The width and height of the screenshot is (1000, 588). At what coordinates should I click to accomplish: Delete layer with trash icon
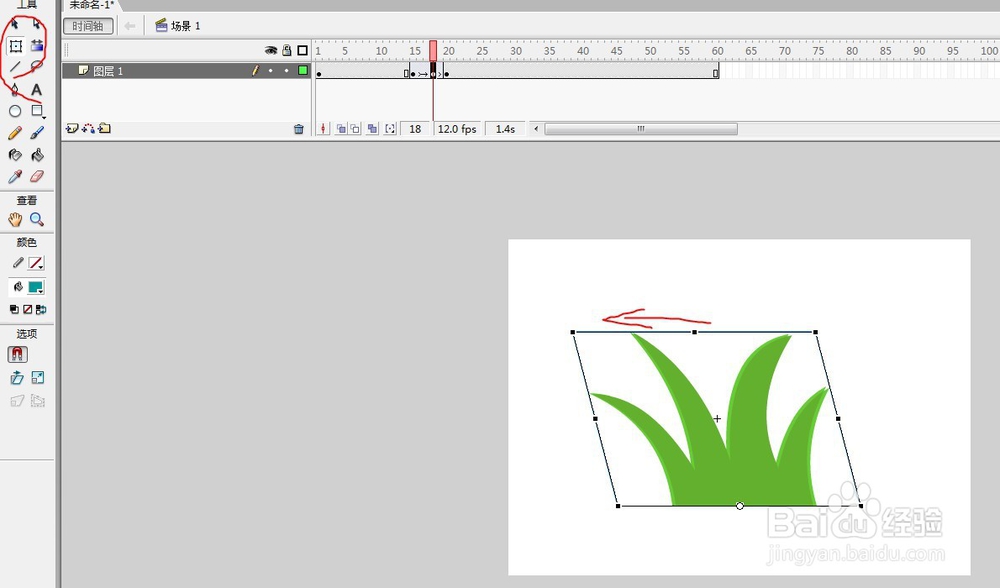(298, 129)
